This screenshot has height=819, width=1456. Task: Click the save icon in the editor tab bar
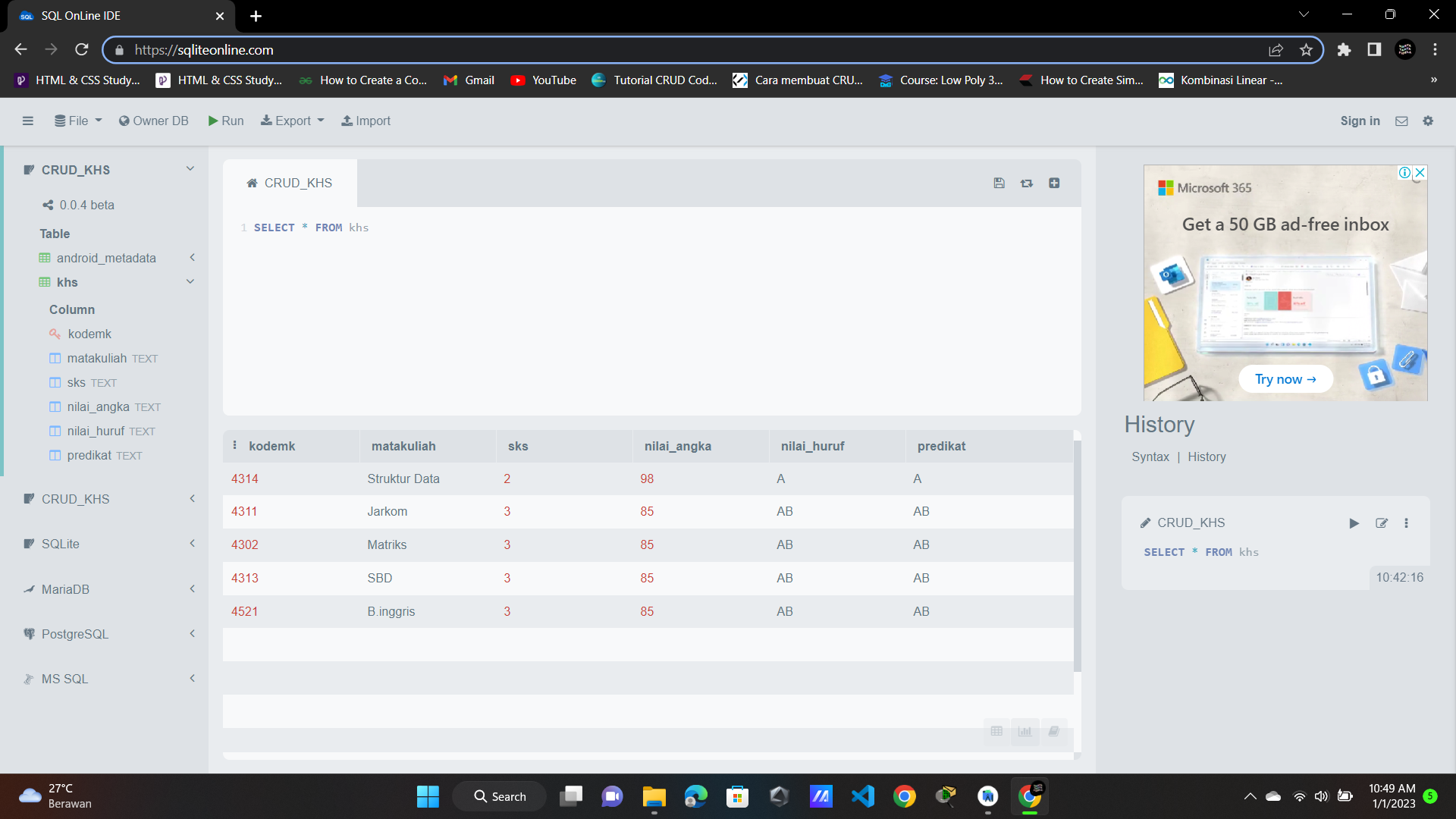(x=999, y=183)
